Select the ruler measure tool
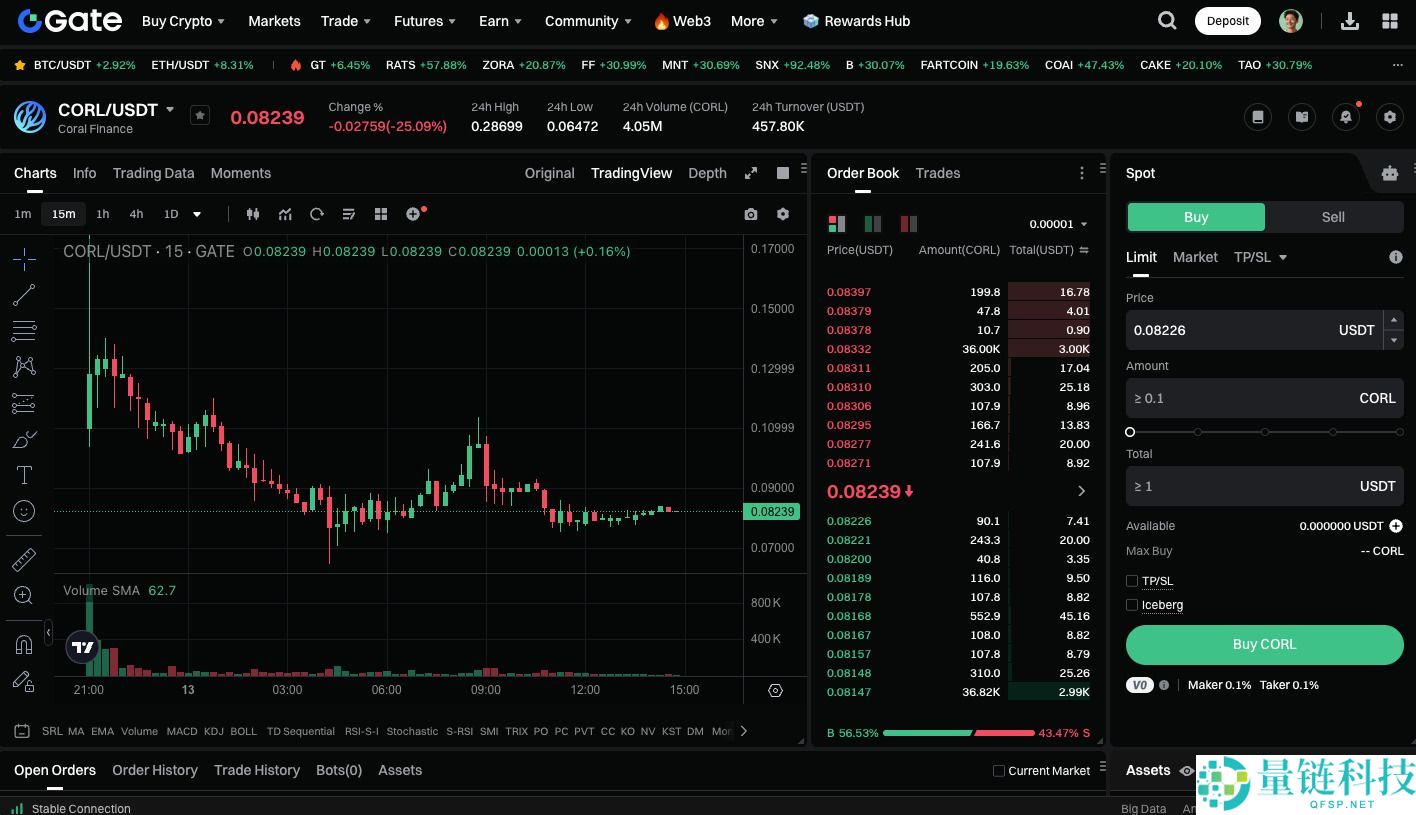 point(24,559)
